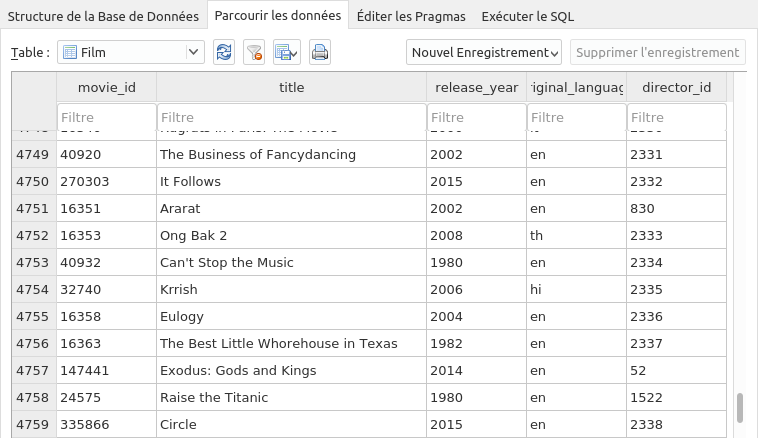Select row header 4756

tap(34, 344)
